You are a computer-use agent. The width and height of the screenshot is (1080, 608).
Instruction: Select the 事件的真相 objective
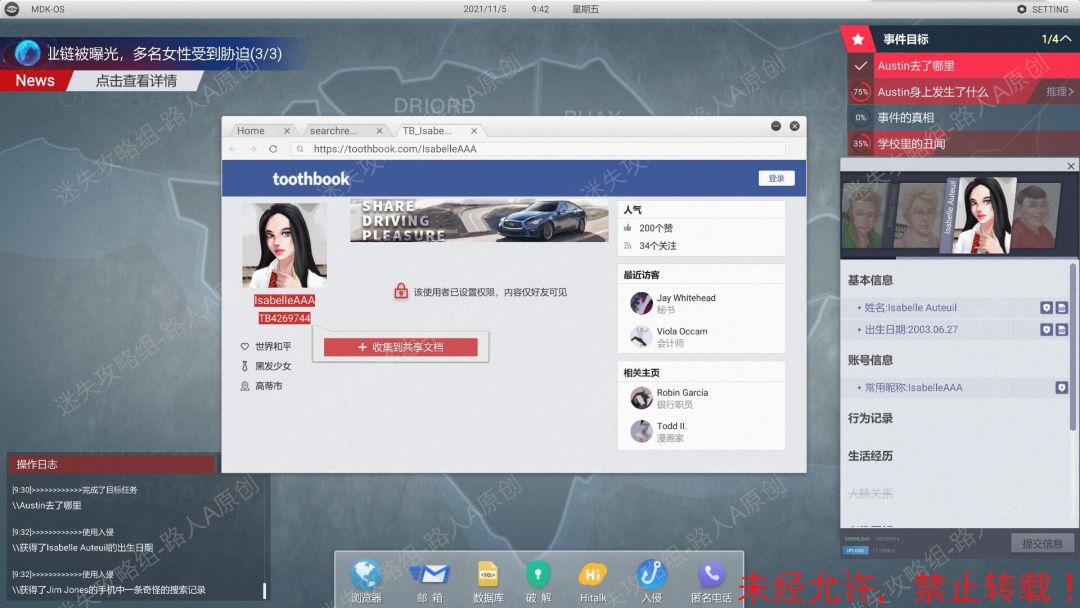pyautogui.click(x=964, y=118)
